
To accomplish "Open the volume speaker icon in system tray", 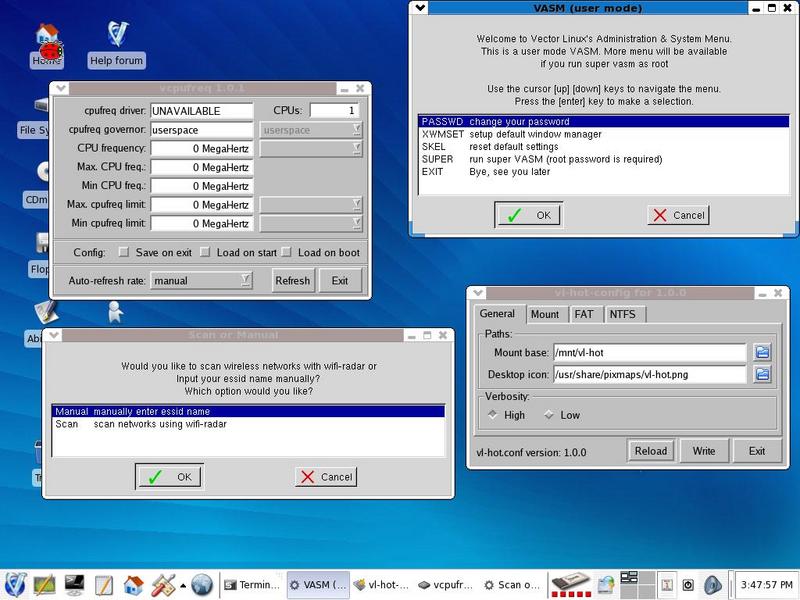I will (x=713, y=584).
